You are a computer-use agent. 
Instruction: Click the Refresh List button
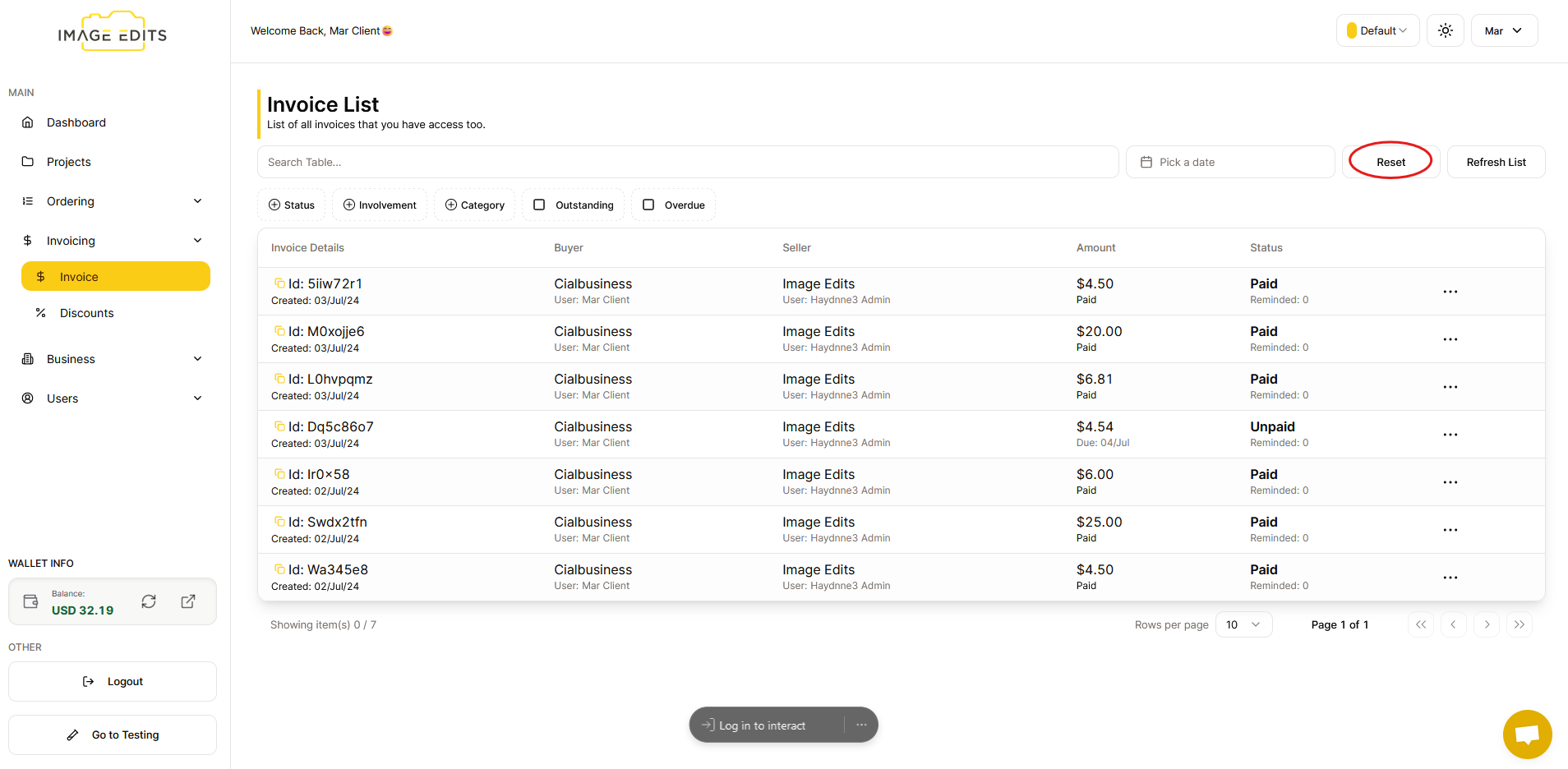click(1495, 162)
